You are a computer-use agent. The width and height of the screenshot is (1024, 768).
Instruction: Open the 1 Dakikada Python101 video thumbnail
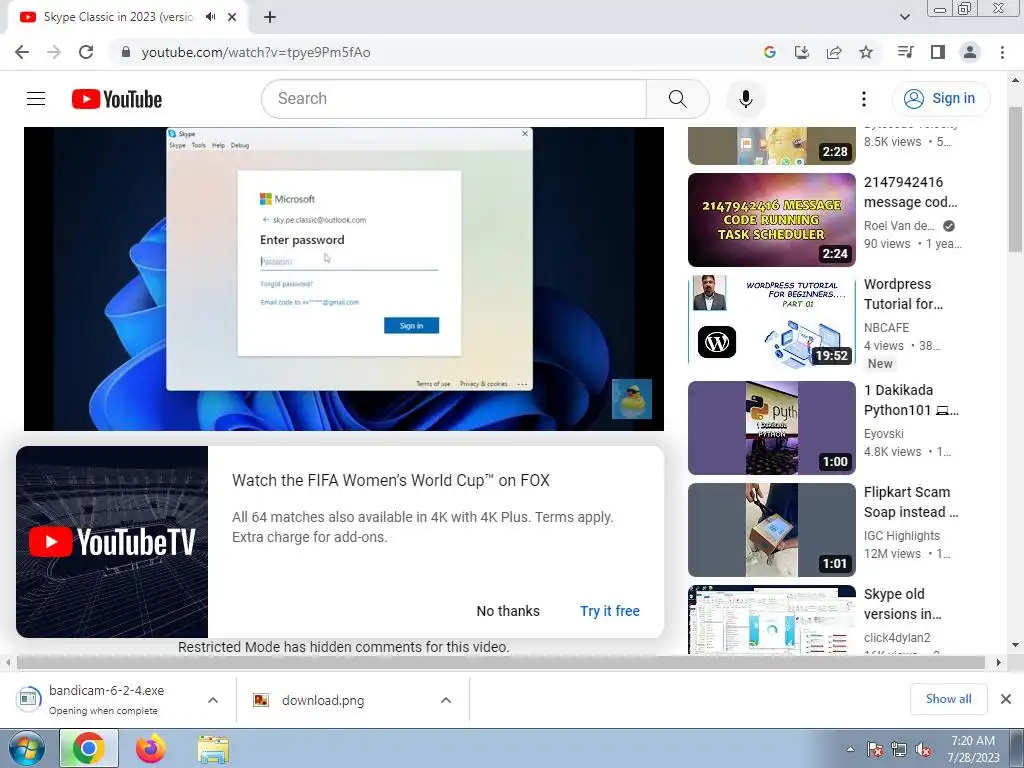point(771,428)
